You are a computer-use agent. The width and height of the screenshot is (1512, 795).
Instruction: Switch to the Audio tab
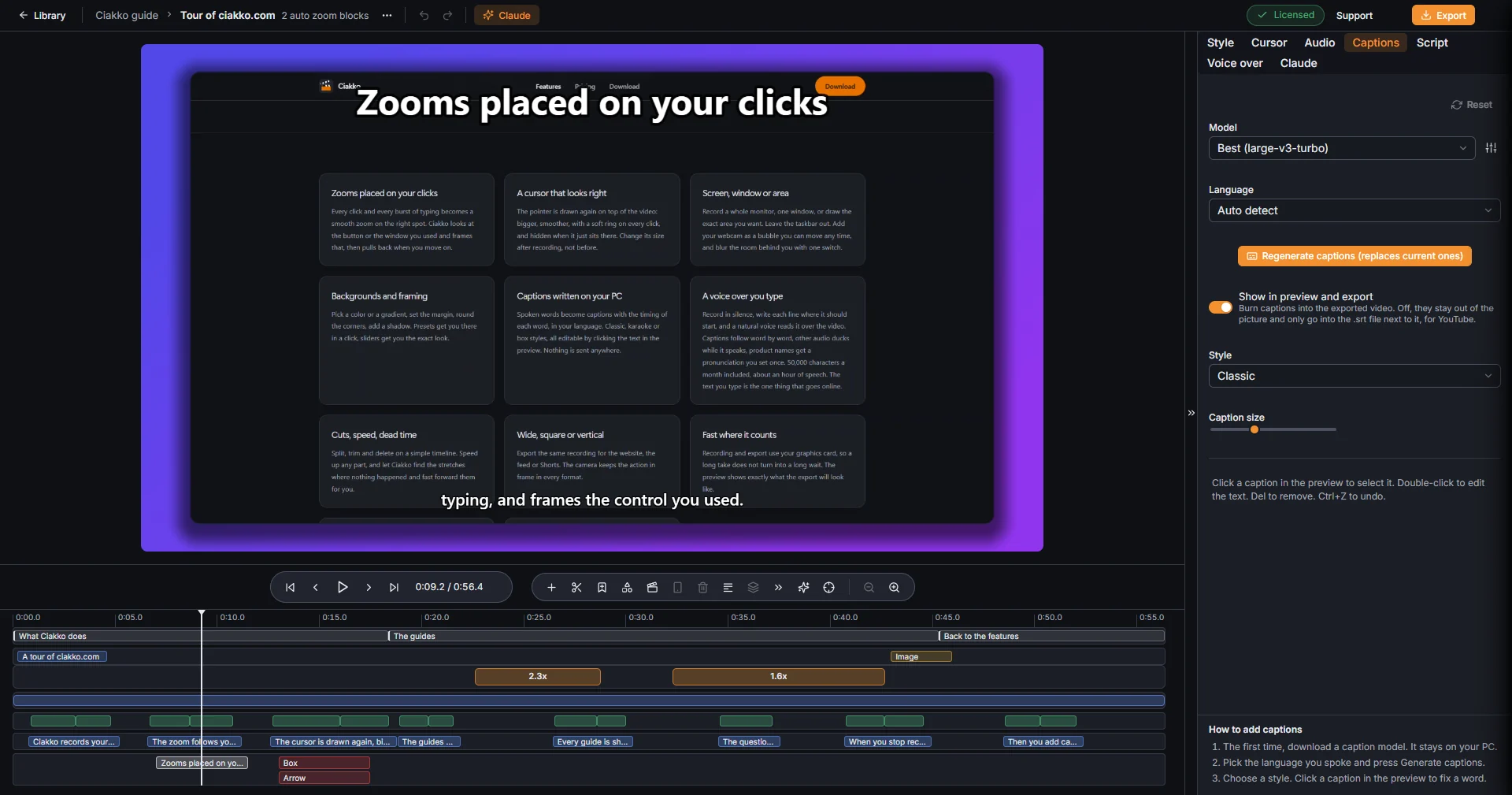click(x=1319, y=43)
